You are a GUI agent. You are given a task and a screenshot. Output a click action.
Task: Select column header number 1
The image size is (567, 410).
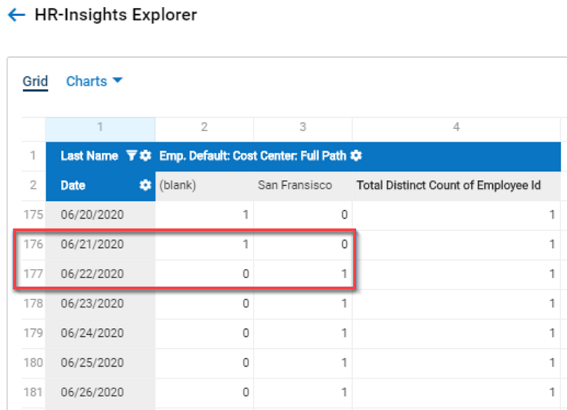[x=100, y=127]
